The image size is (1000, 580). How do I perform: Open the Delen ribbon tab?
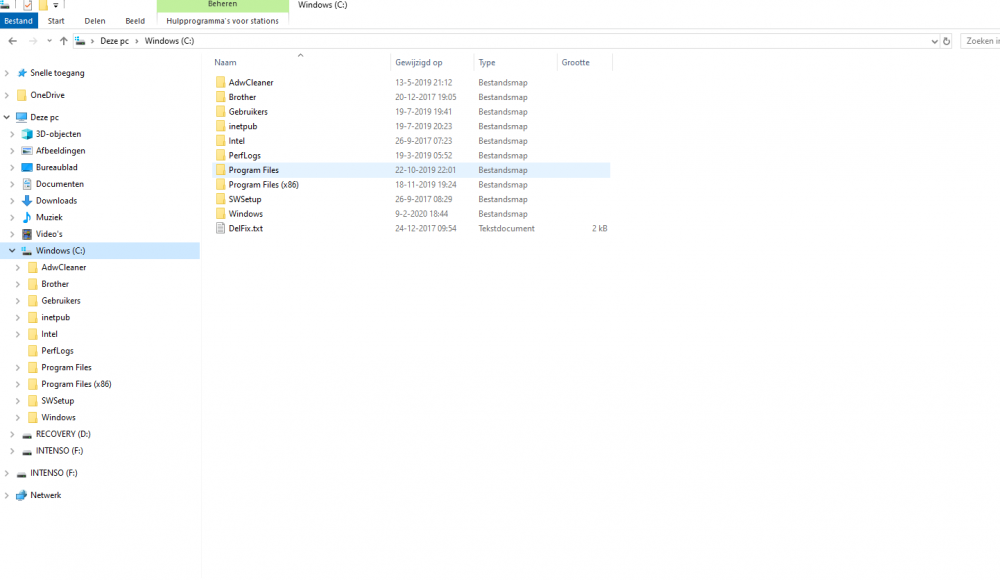click(x=94, y=20)
